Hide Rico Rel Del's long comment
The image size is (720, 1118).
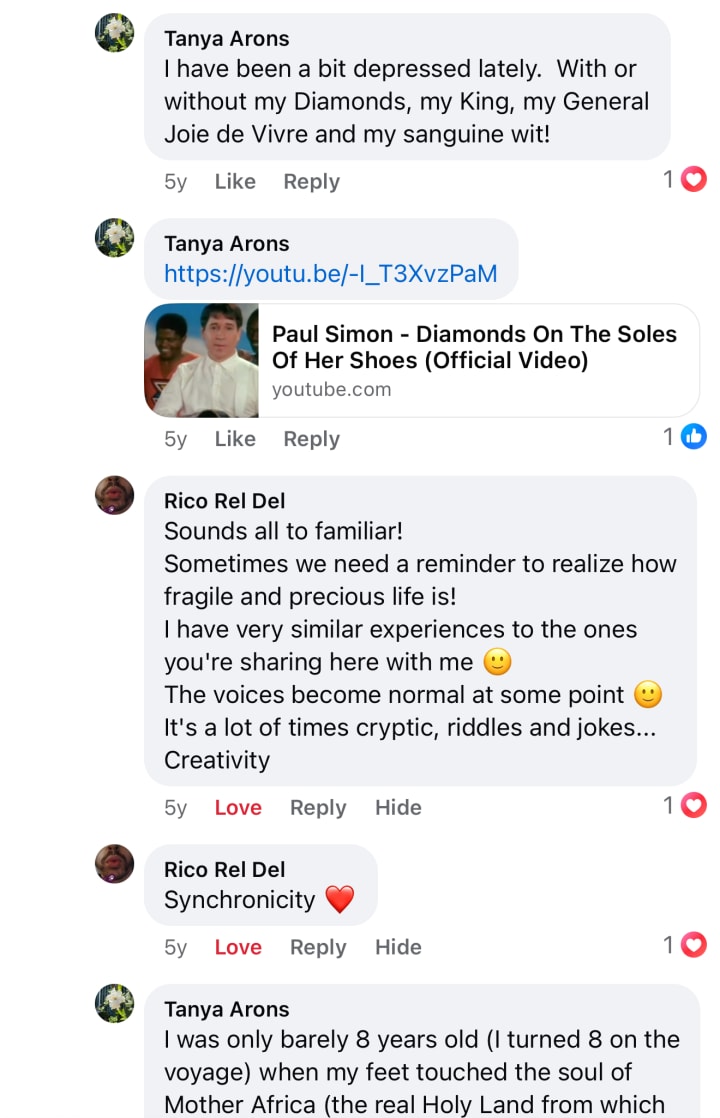pyautogui.click(x=398, y=807)
